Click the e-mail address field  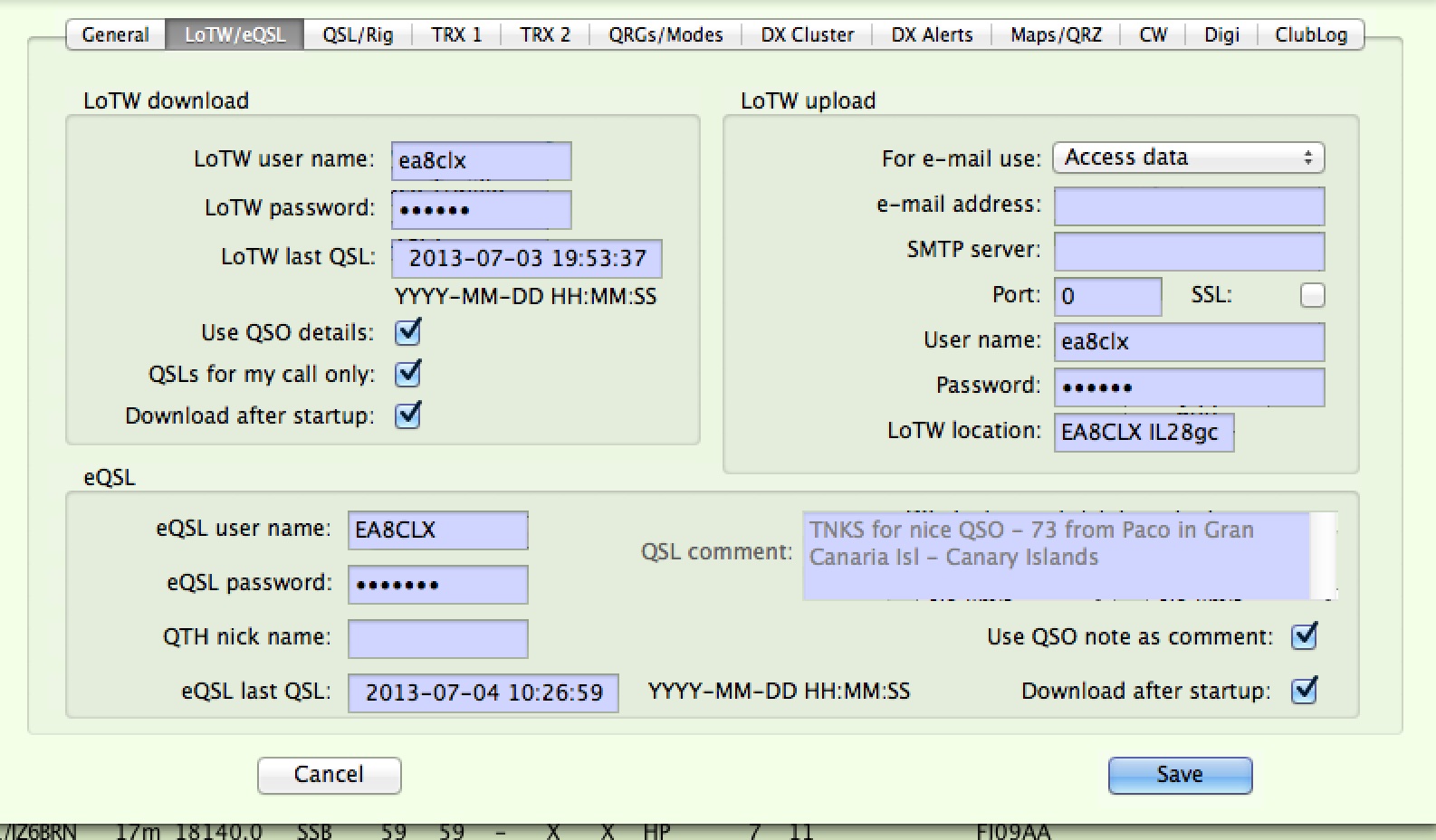(1189, 206)
